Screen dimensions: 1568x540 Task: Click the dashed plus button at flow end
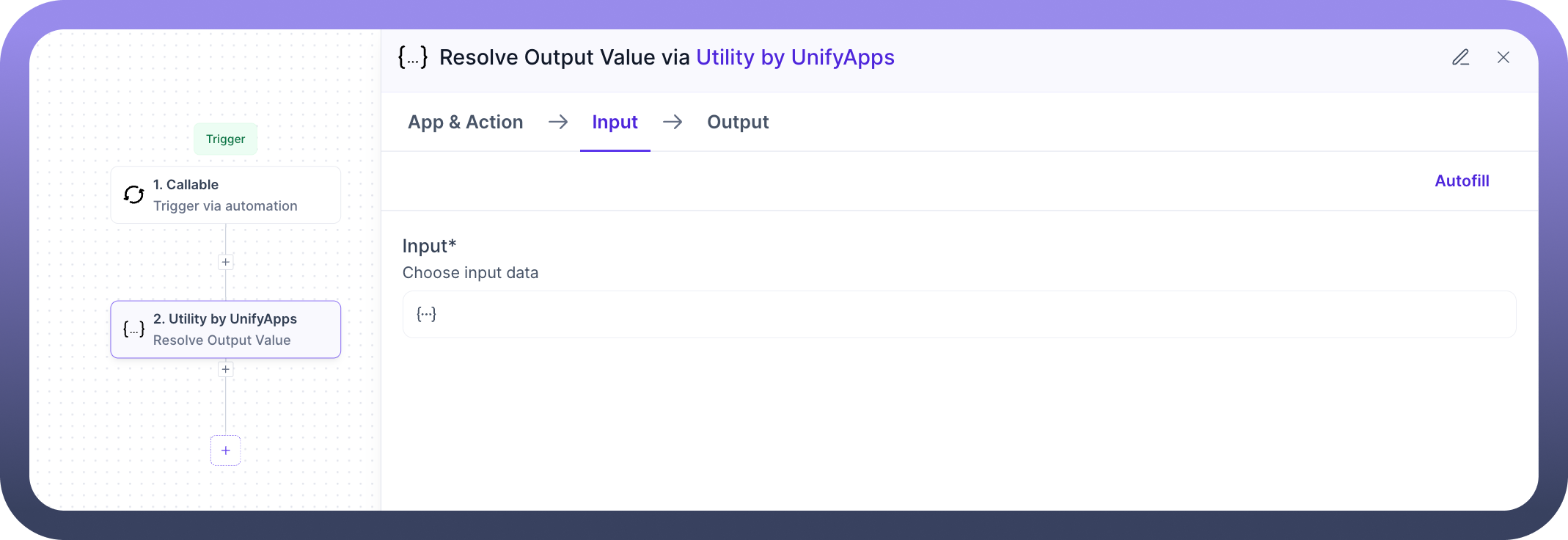225,450
